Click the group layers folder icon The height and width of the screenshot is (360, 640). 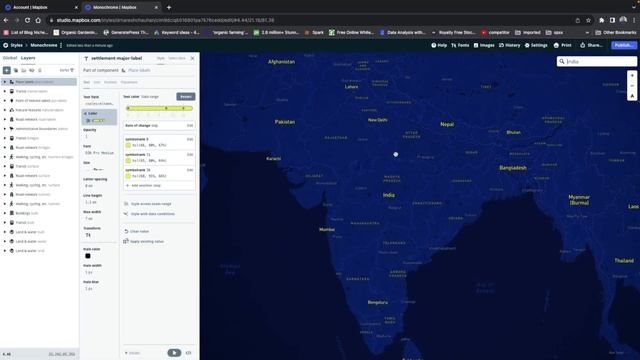coord(24,70)
